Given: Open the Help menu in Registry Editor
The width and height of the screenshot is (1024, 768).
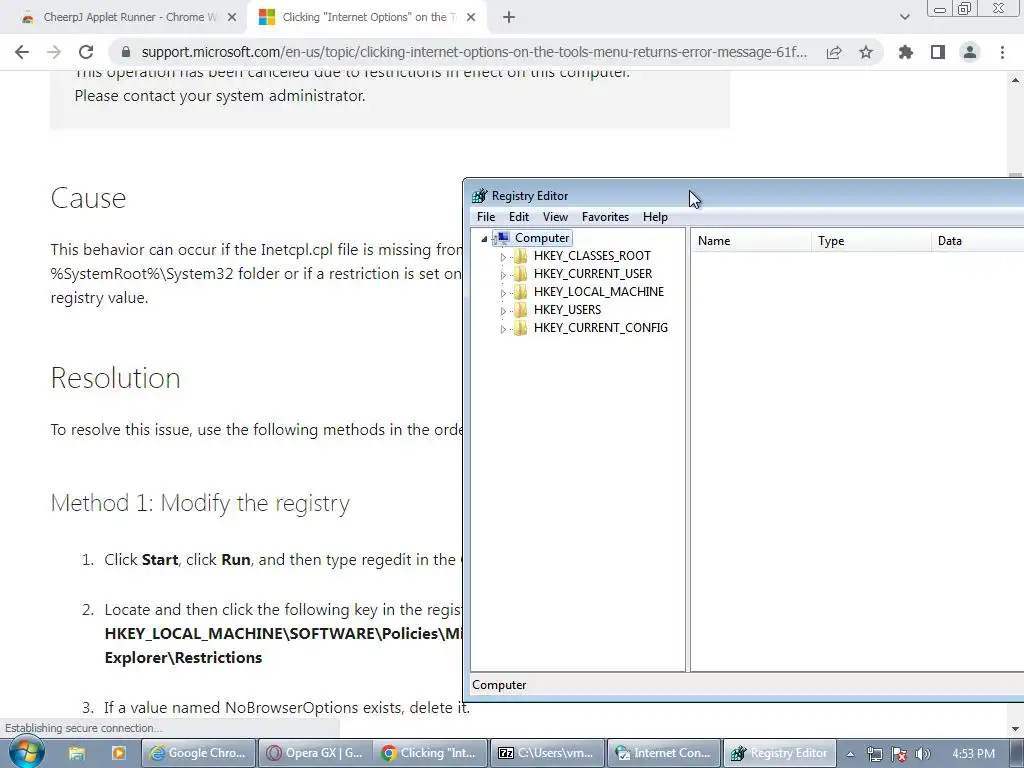Looking at the screenshot, I should coord(655,217).
